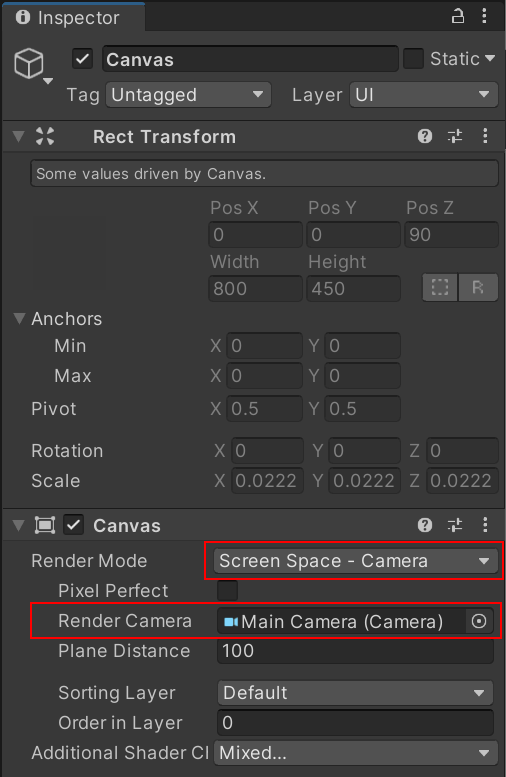Image resolution: width=506 pixels, height=777 pixels.
Task: Open the Render Mode dropdown
Action: (x=356, y=561)
